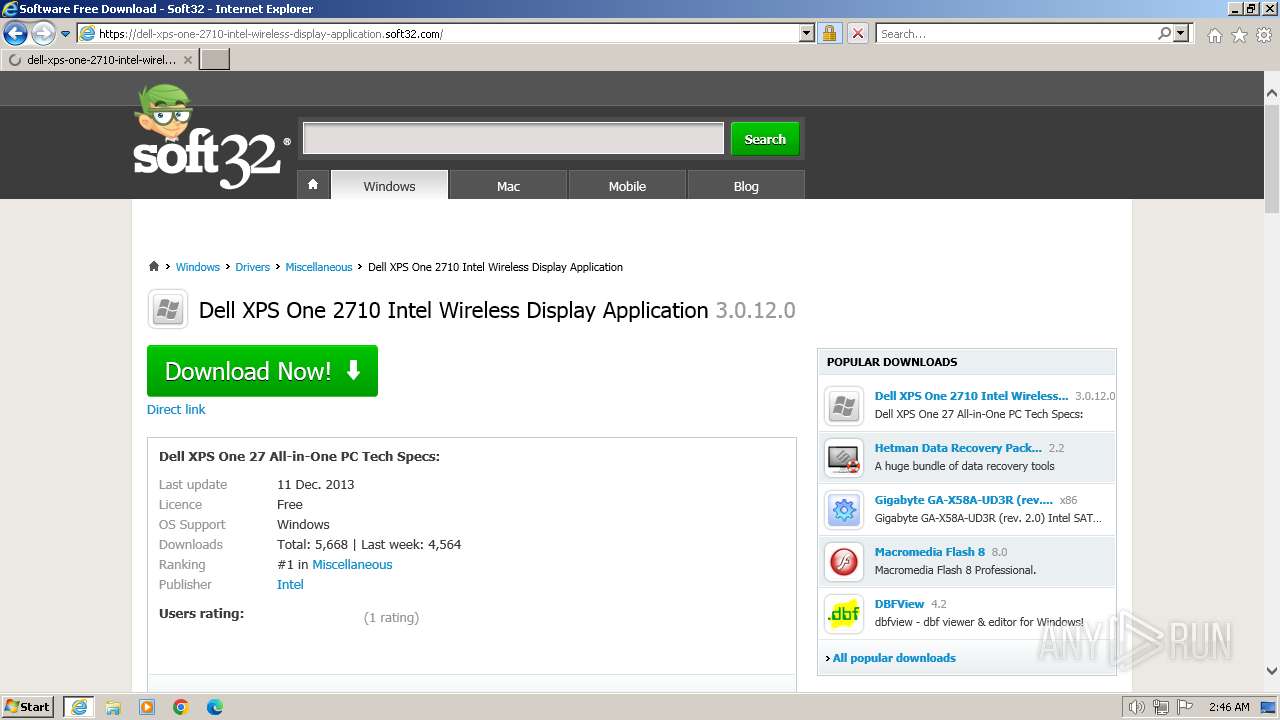Click Internet Explorer taskbar icon
Image resolution: width=1280 pixels, height=720 pixels.
point(78,707)
